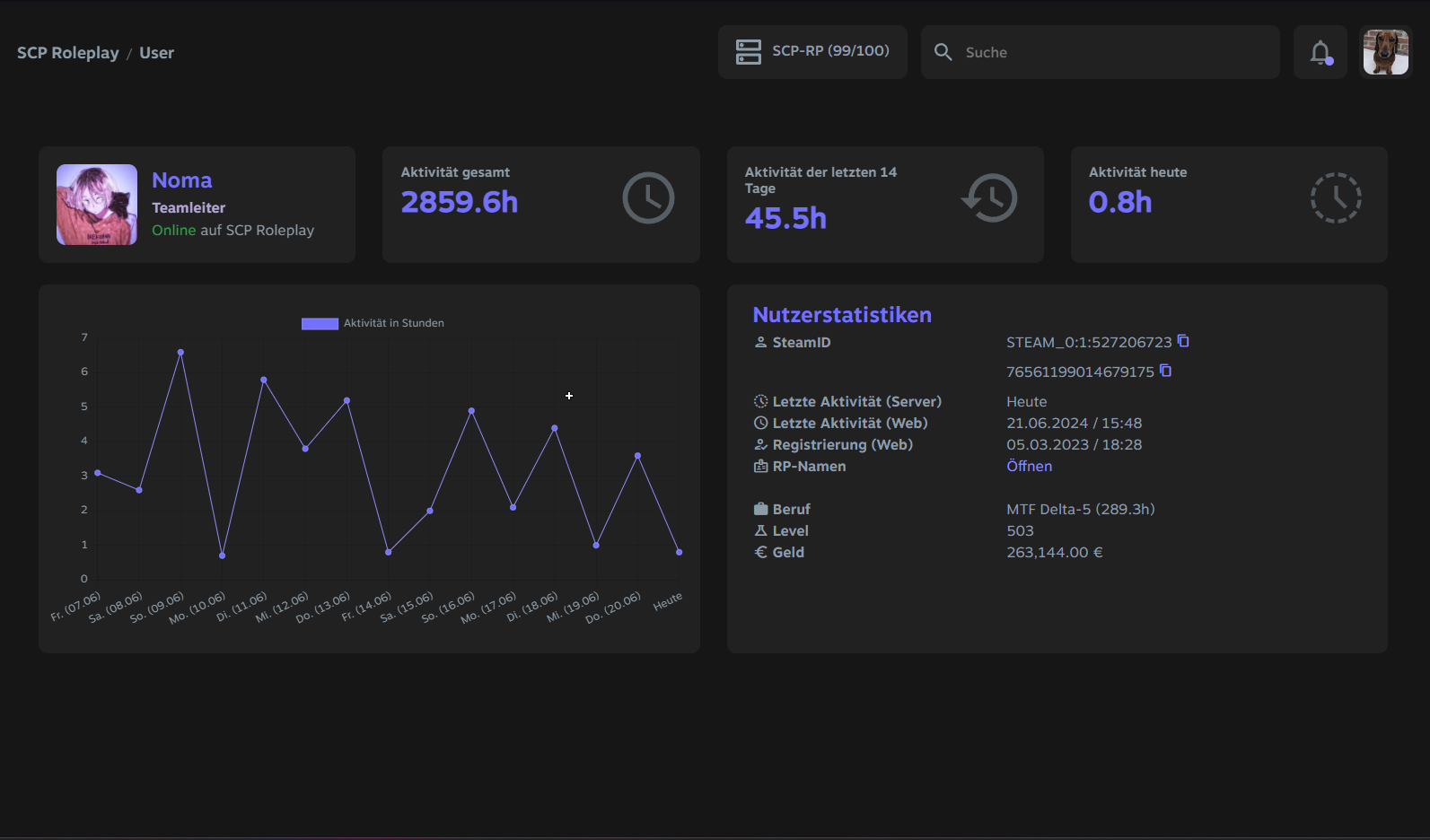
Task: Click the SCP Roleplay breadcrumb
Action: pyautogui.click(x=68, y=53)
